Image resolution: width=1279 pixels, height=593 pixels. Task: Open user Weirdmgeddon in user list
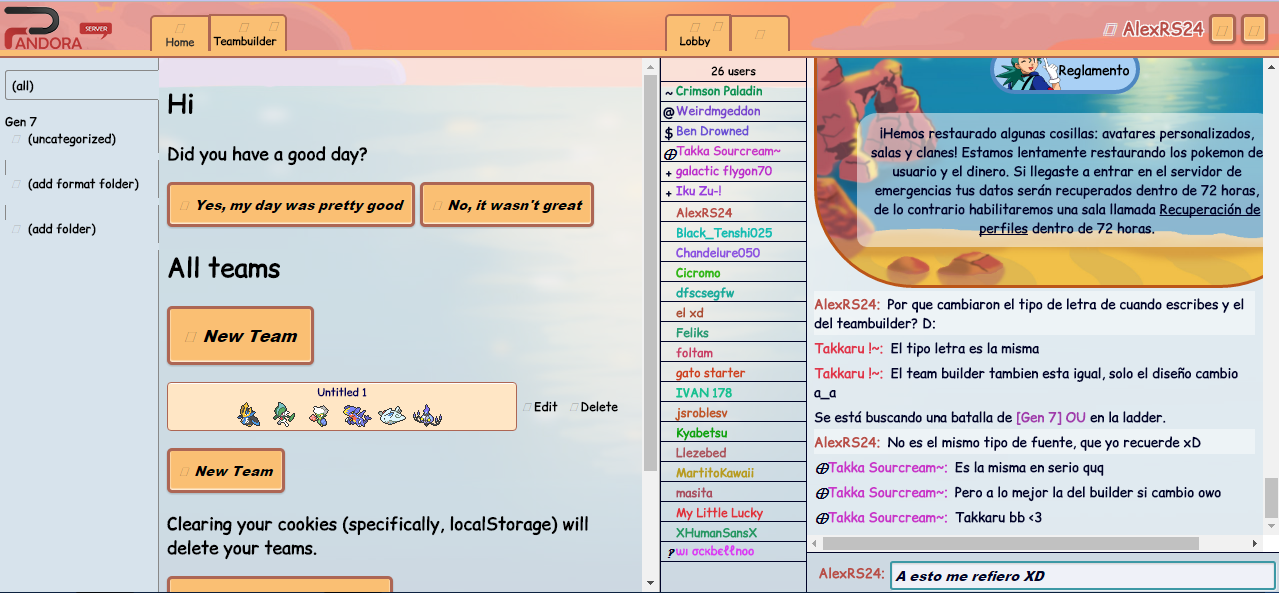733,111
